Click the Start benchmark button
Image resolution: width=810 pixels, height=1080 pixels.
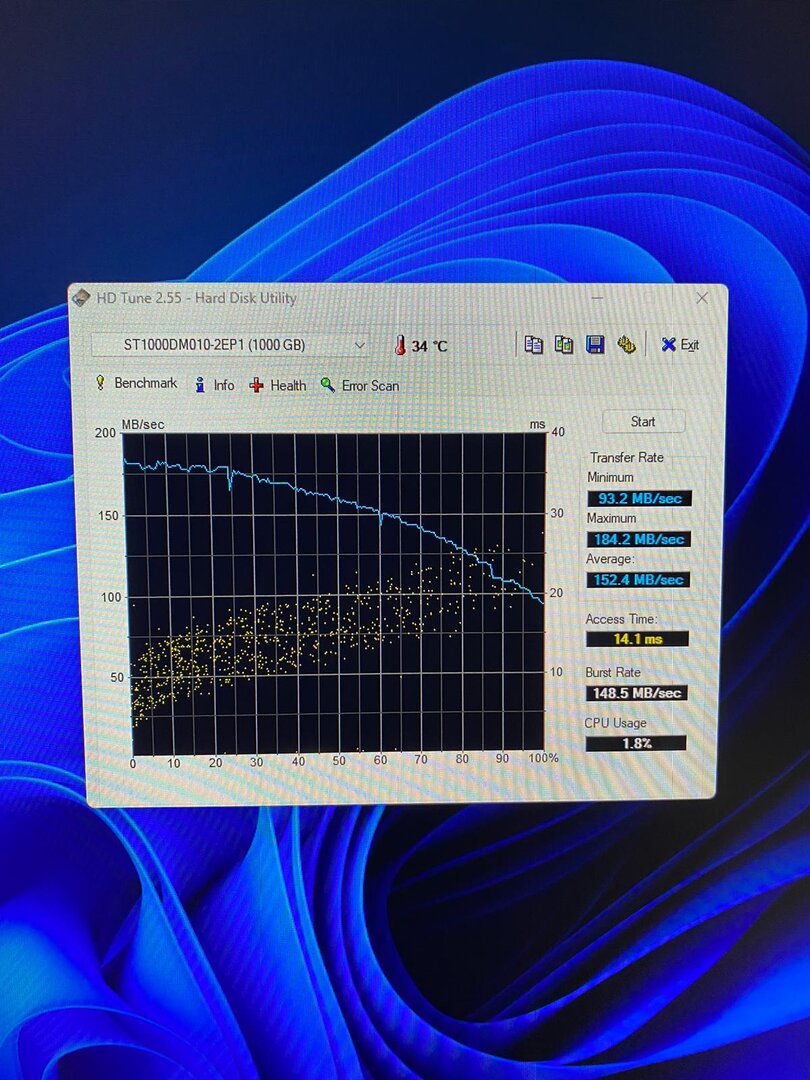(x=643, y=422)
